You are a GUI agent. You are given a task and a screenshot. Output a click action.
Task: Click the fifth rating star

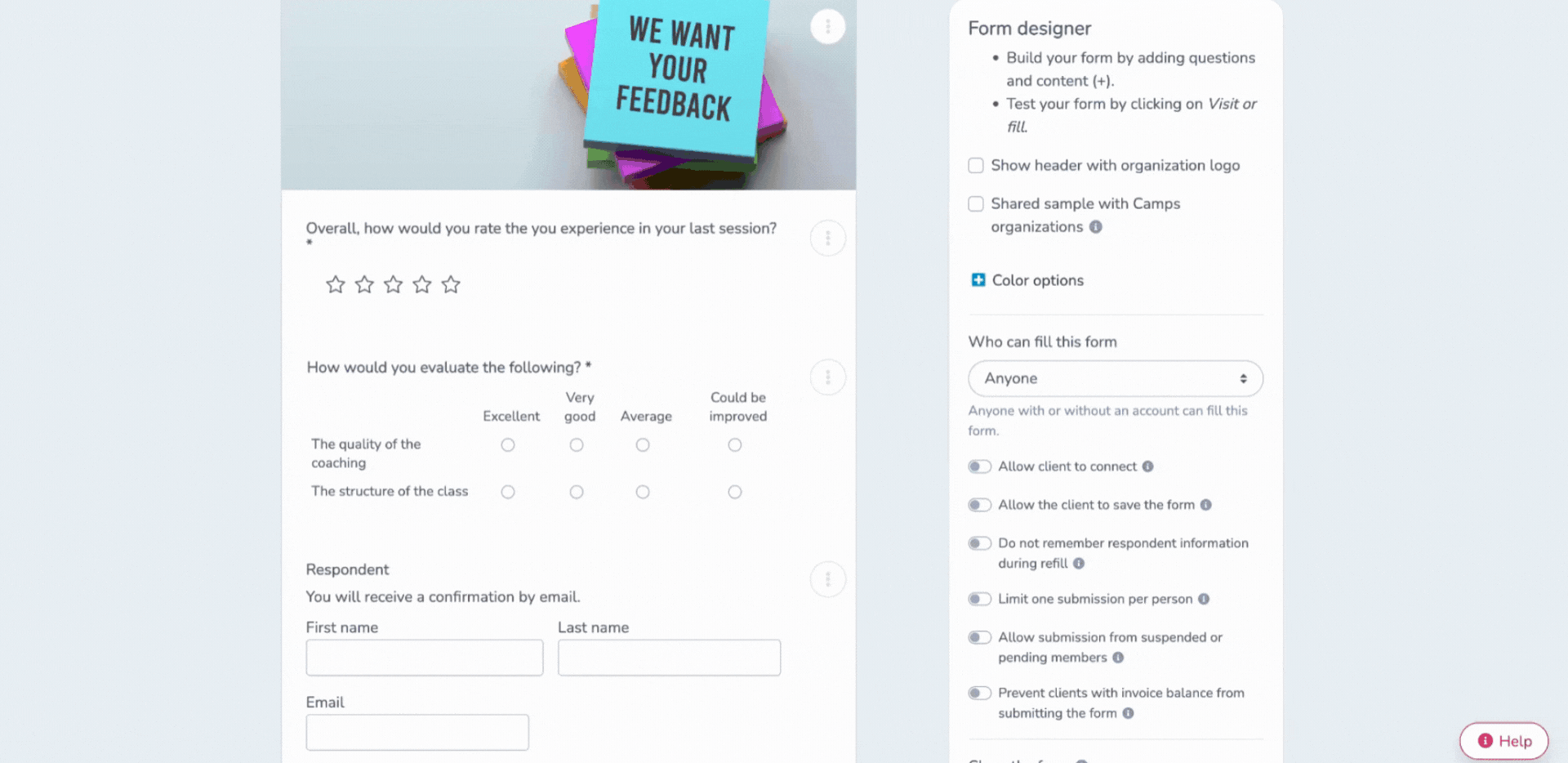tap(450, 284)
